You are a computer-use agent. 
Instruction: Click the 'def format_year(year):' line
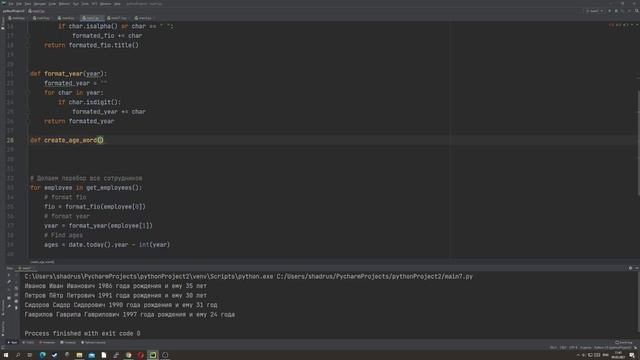click(x=69, y=74)
